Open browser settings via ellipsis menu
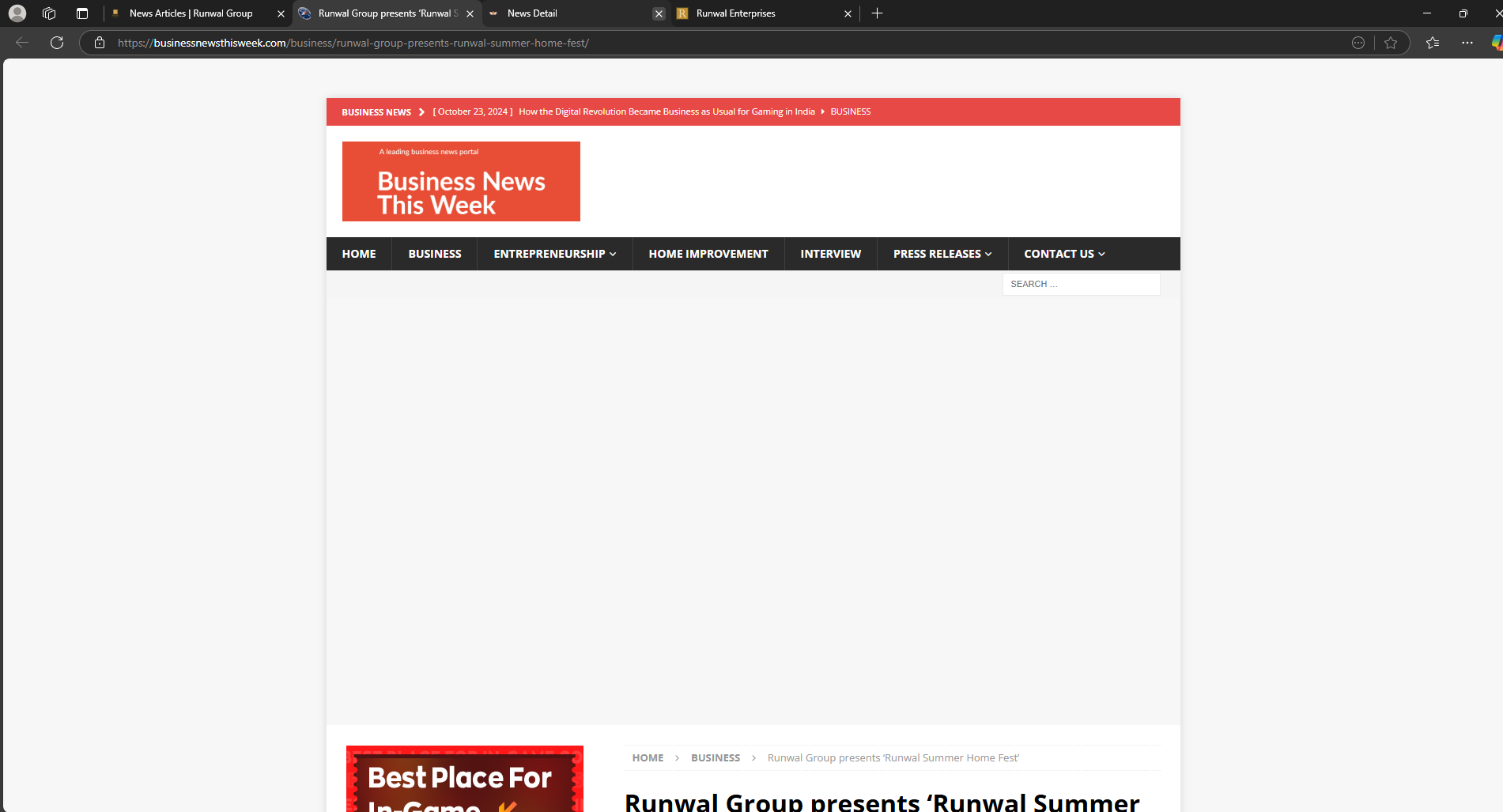Image resolution: width=1503 pixels, height=812 pixels. pos(1467,43)
